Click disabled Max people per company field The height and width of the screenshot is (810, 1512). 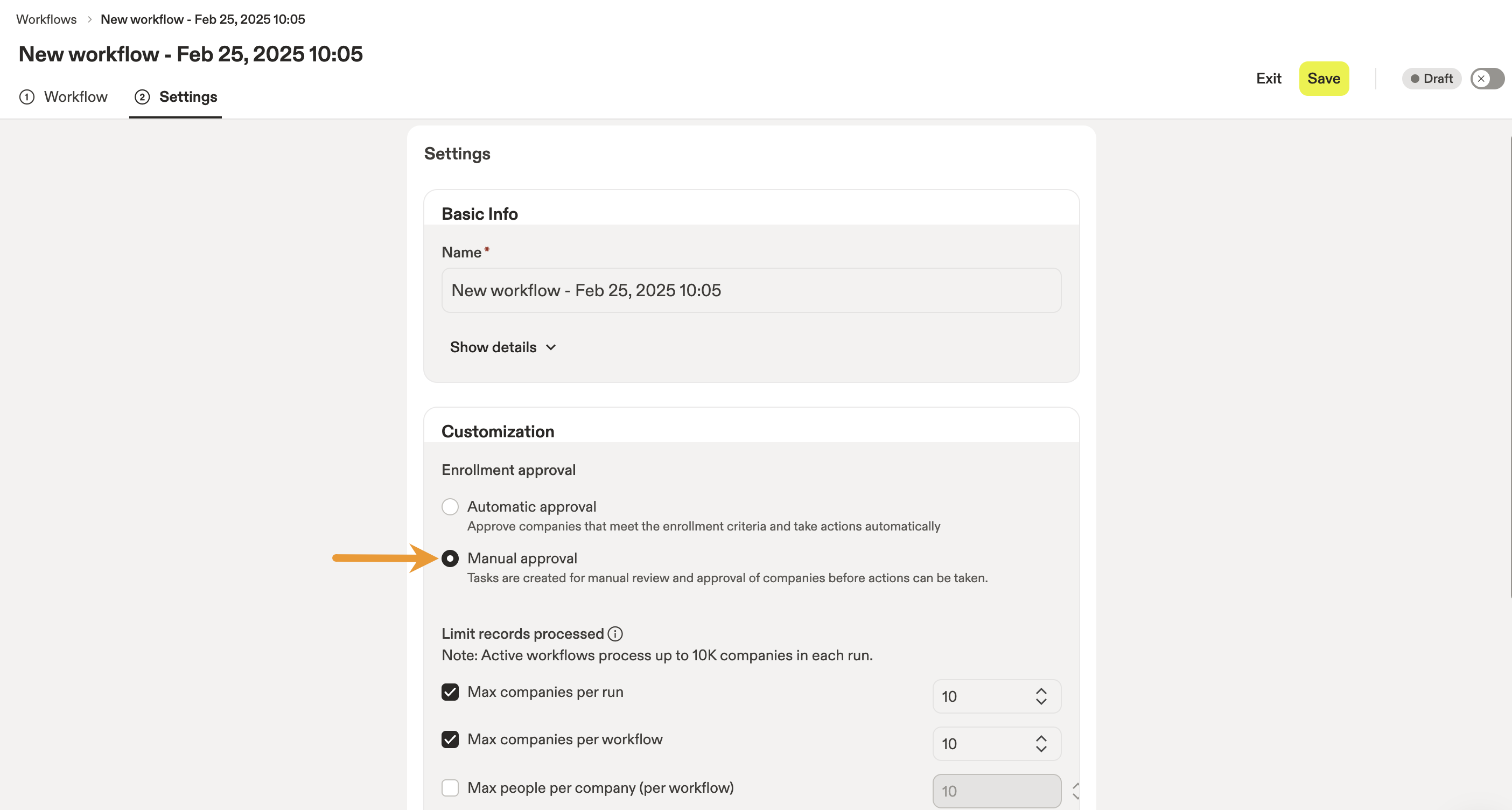point(996,791)
